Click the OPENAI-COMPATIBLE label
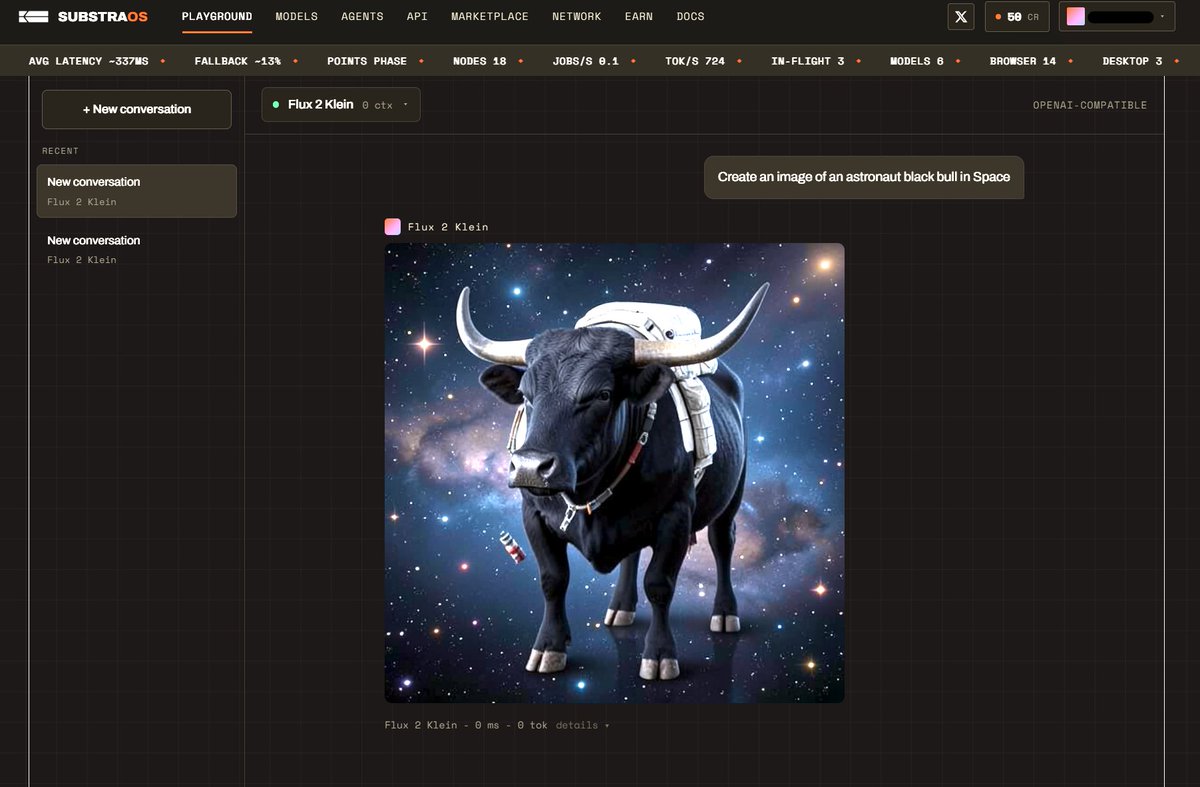Viewport: 1200px width, 787px height. (1090, 105)
